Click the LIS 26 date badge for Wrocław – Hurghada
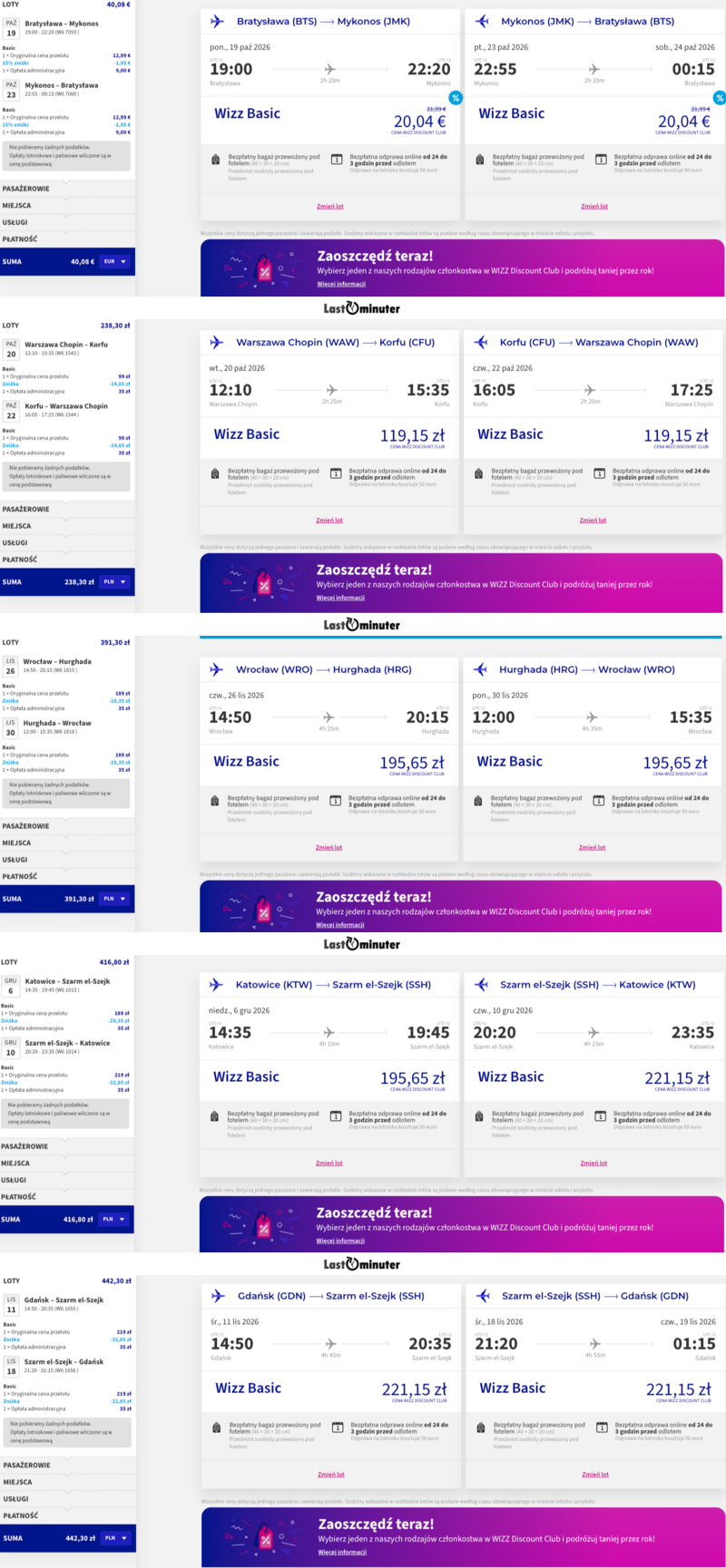This screenshot has width=726, height=1568. coord(11,666)
